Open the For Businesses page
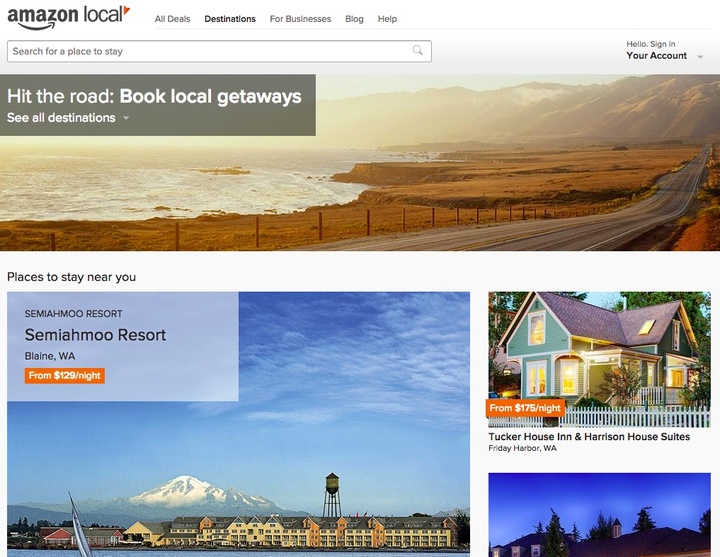Viewport: 720px width, 557px height. click(x=300, y=19)
